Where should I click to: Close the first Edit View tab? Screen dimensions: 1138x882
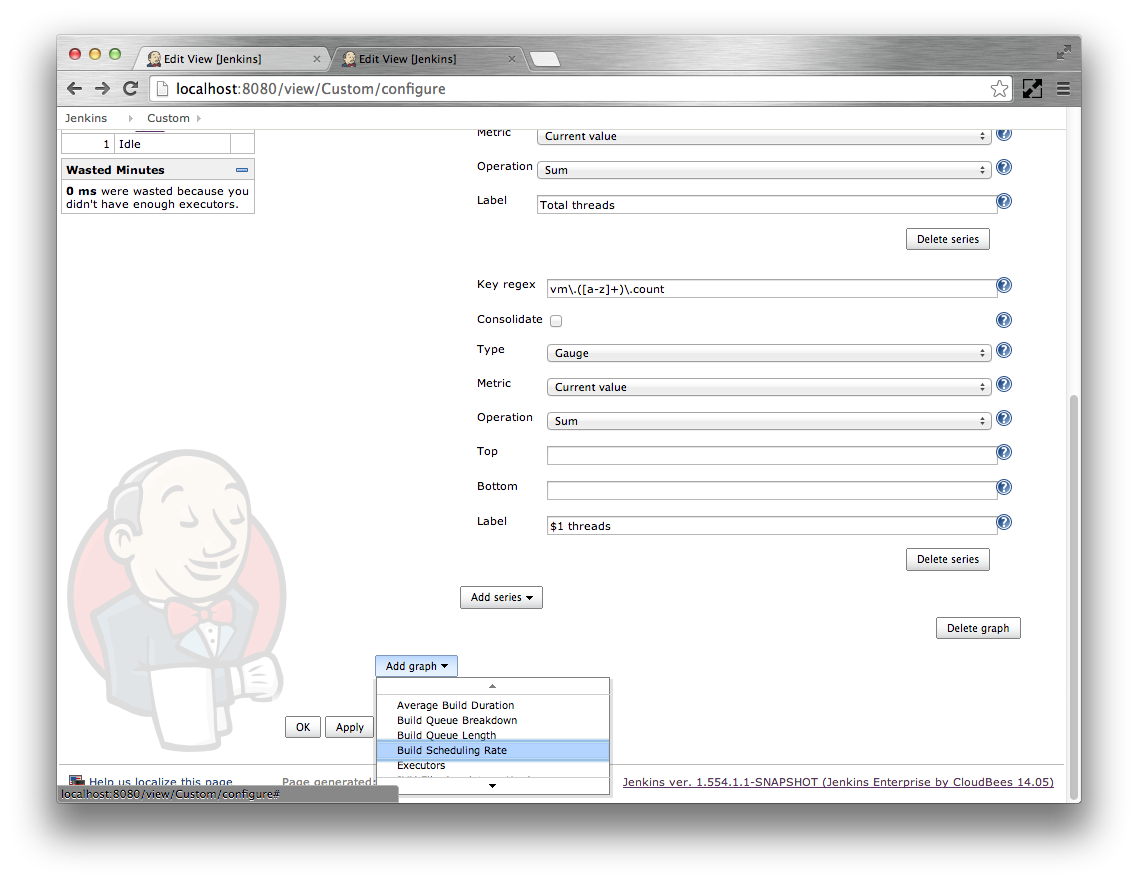pyautogui.click(x=316, y=59)
